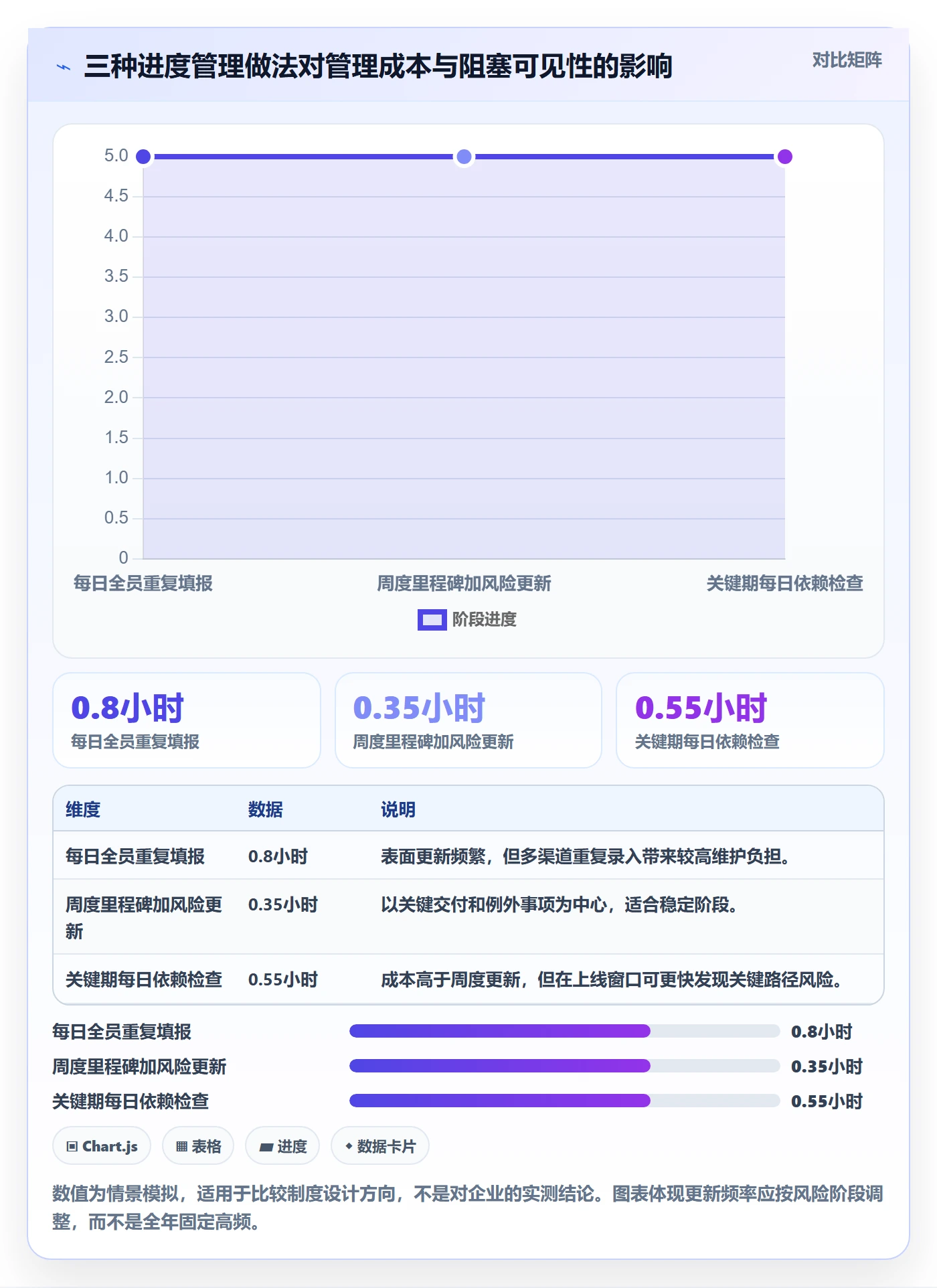Click the progress bar for 周度里程碑加风险更新
The height and width of the screenshot is (1288, 937).
pyautogui.click(x=564, y=1066)
